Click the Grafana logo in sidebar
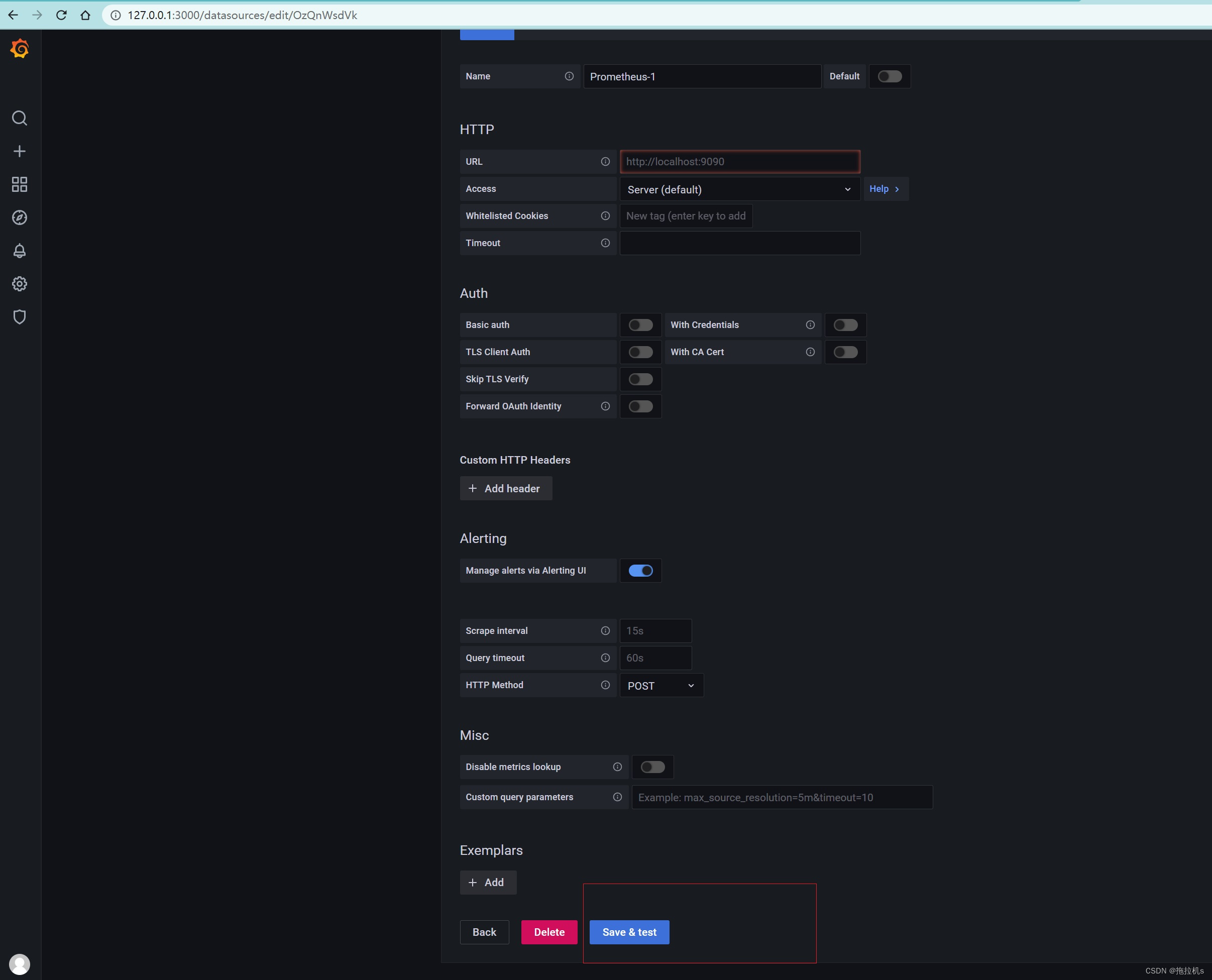The height and width of the screenshot is (980, 1212). click(x=20, y=49)
